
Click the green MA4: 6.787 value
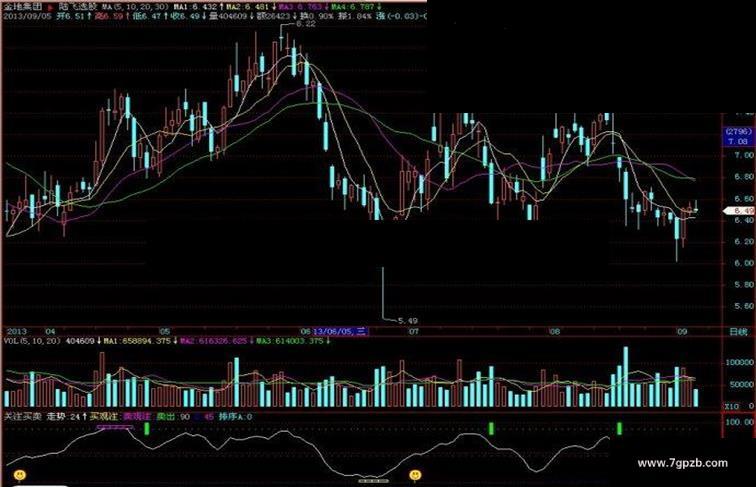[x=355, y=7]
